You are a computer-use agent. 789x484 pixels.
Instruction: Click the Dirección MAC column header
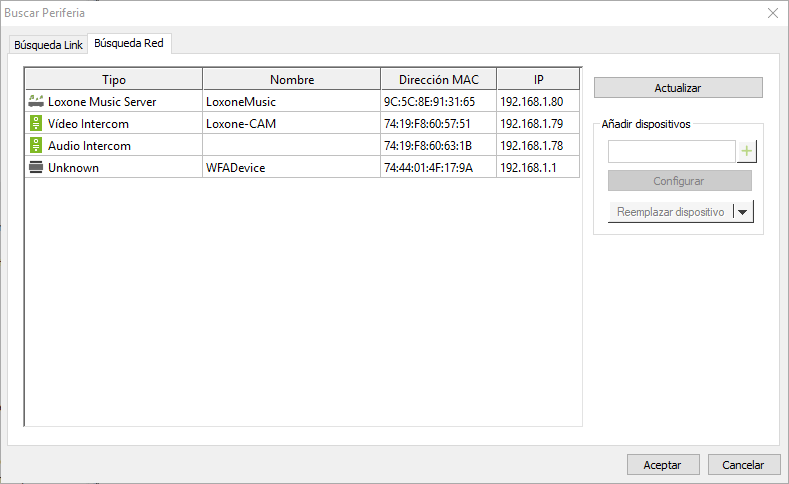[438, 79]
